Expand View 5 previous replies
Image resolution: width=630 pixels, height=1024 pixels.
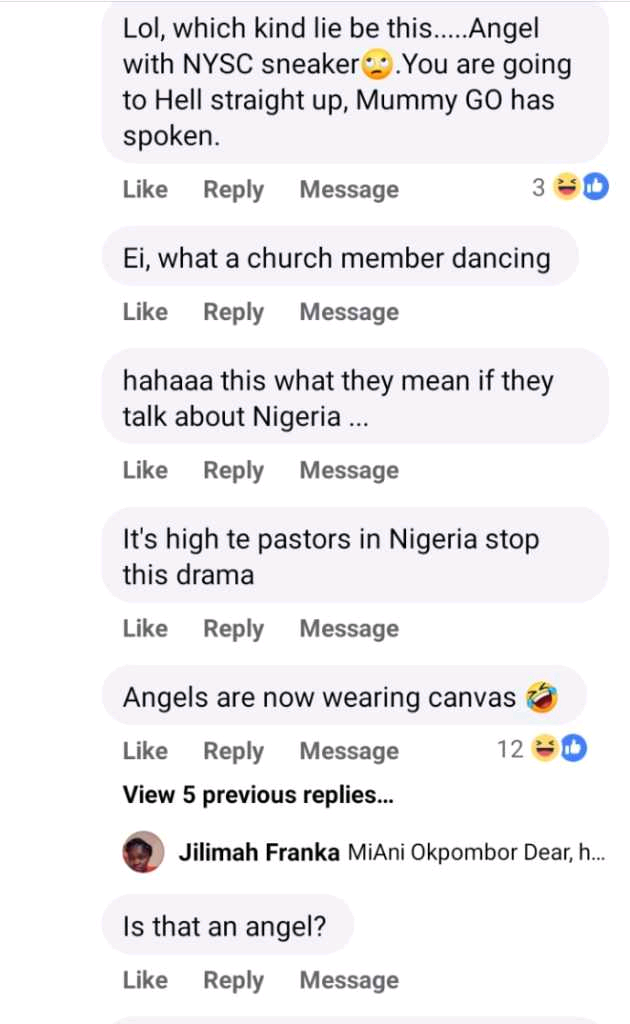tap(257, 795)
